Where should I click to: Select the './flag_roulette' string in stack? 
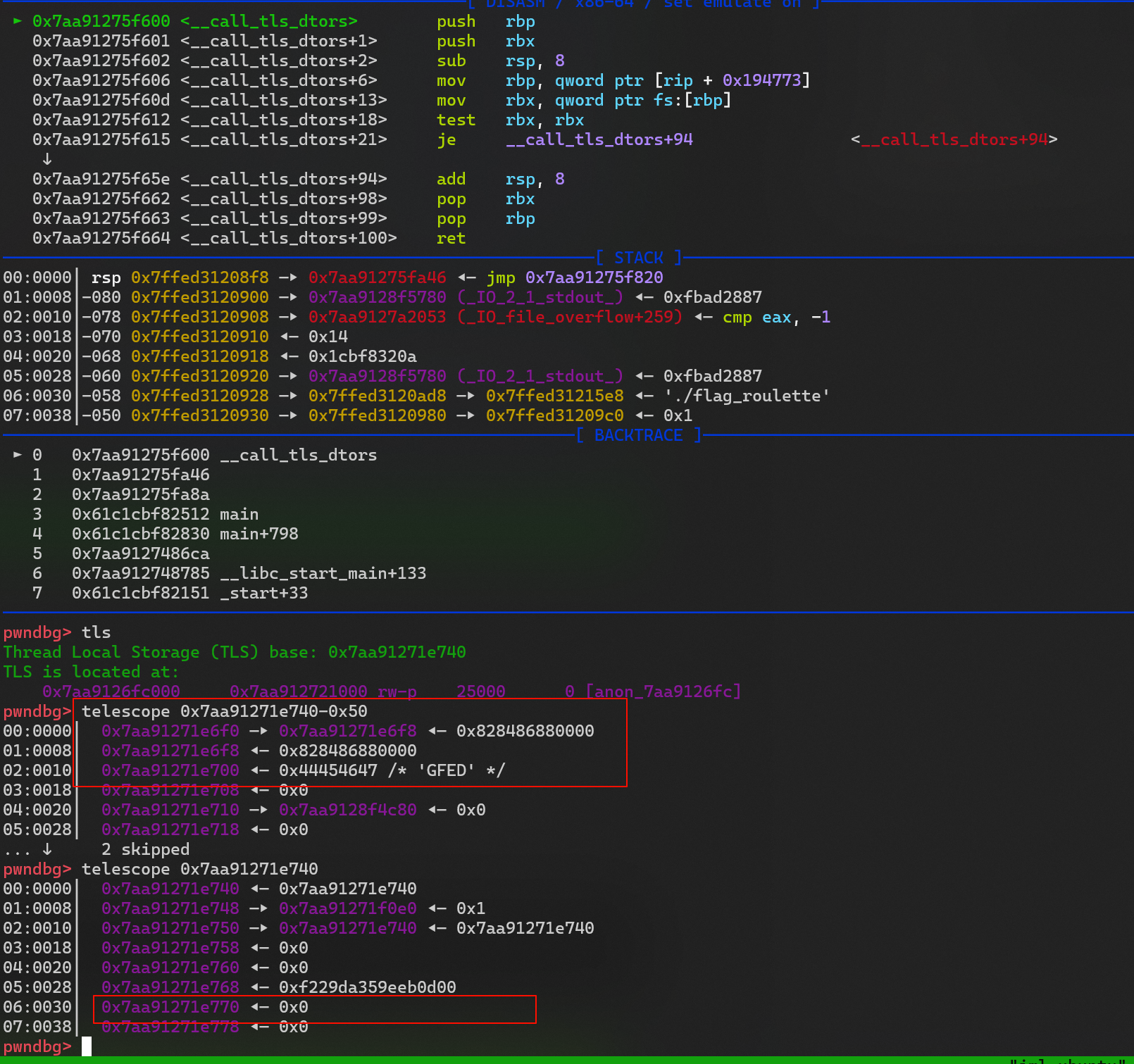click(x=747, y=396)
